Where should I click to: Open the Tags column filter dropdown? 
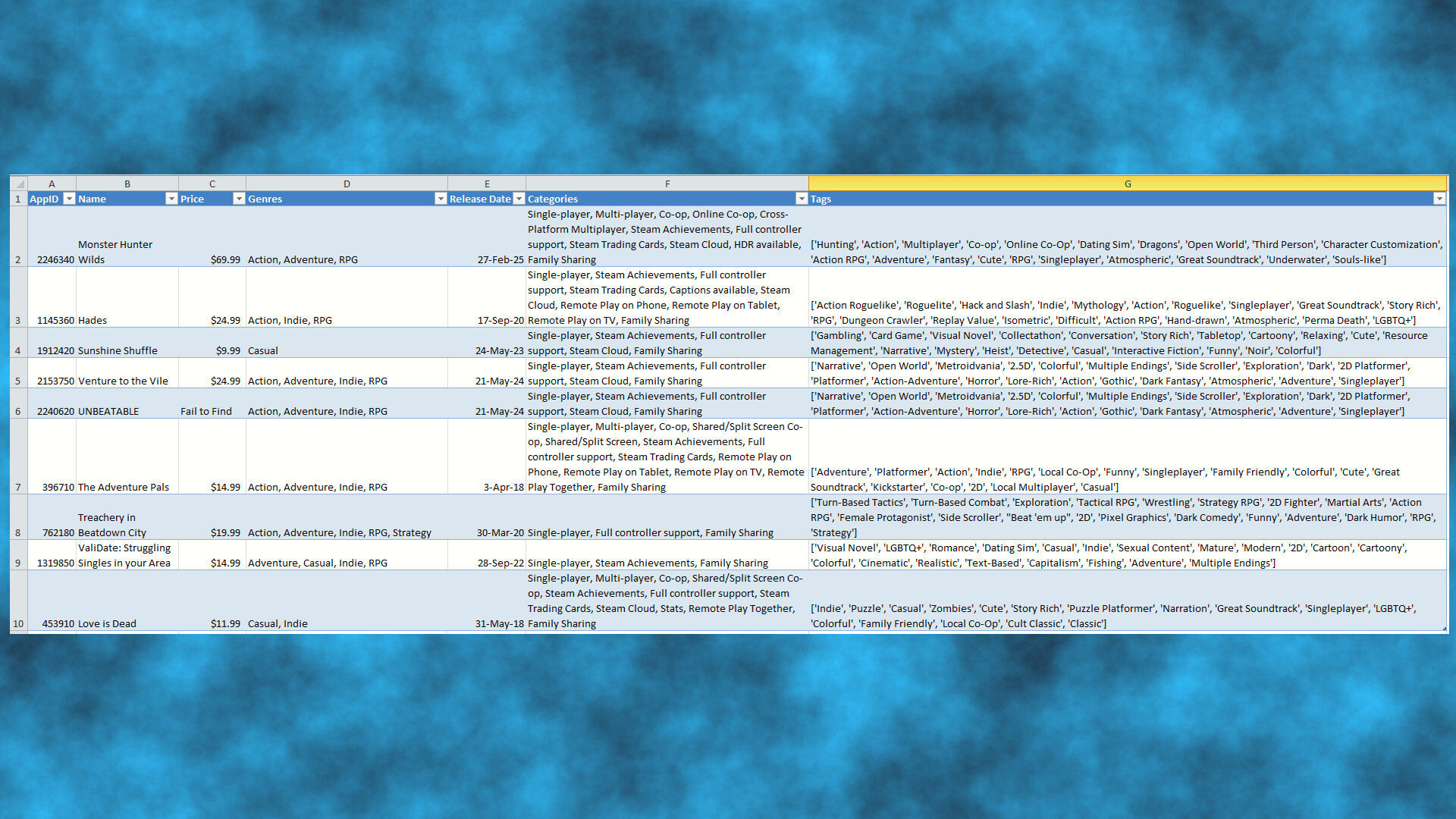pos(1439,199)
